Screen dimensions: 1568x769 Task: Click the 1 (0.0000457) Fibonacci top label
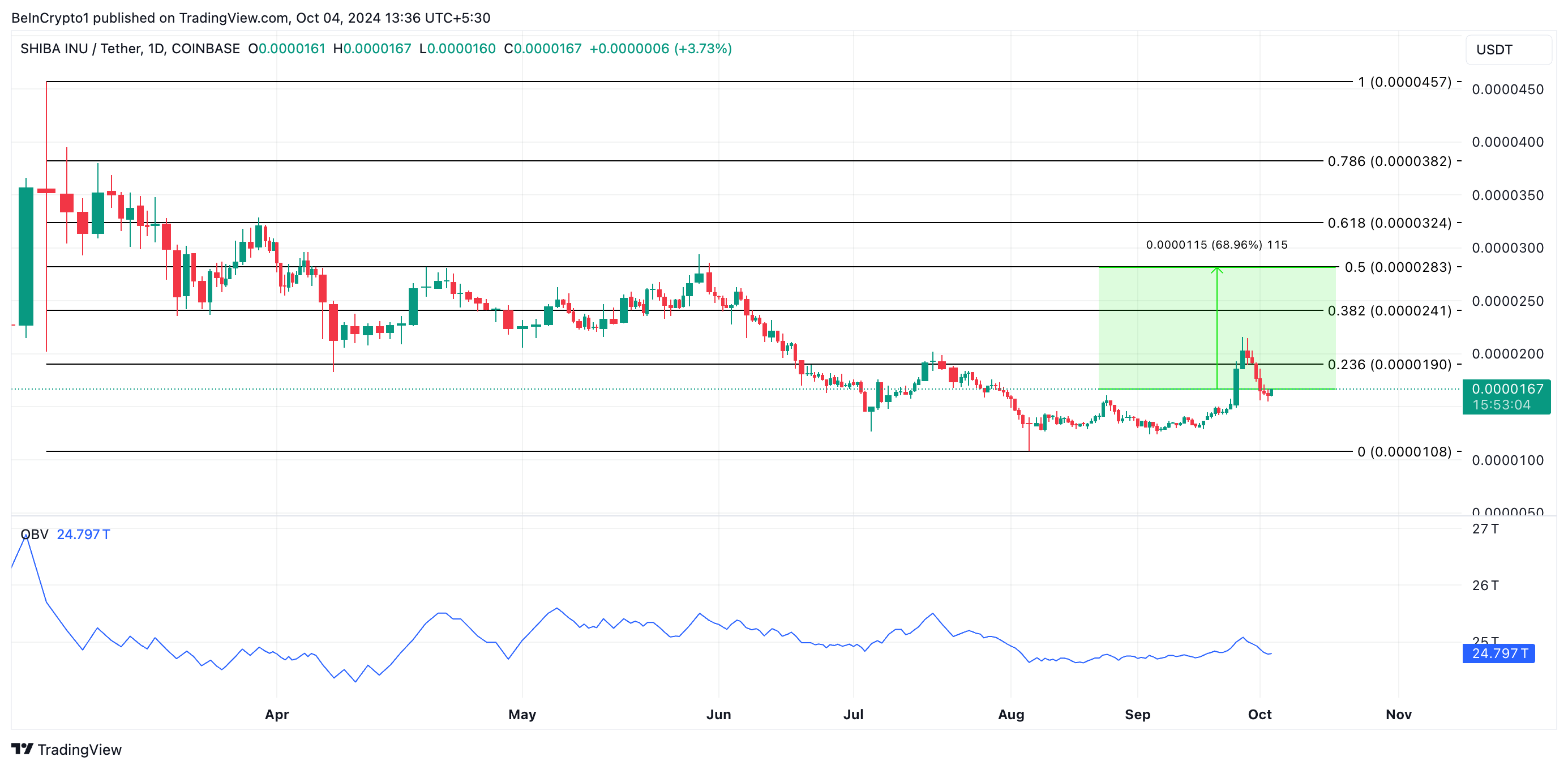[1404, 82]
